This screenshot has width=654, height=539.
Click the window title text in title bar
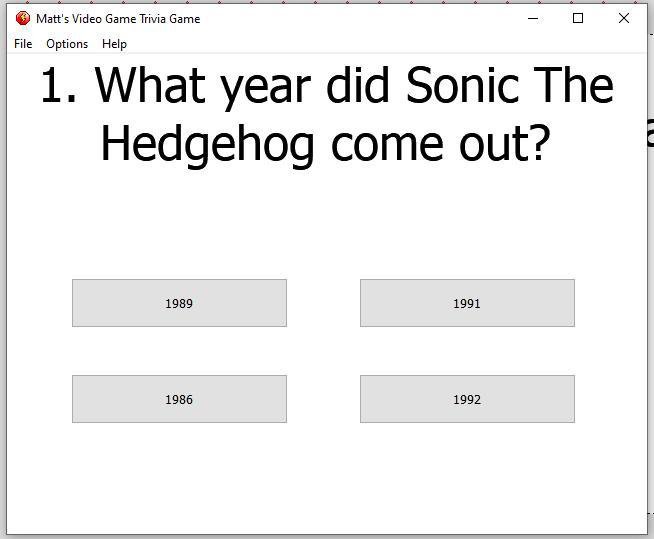(x=118, y=19)
